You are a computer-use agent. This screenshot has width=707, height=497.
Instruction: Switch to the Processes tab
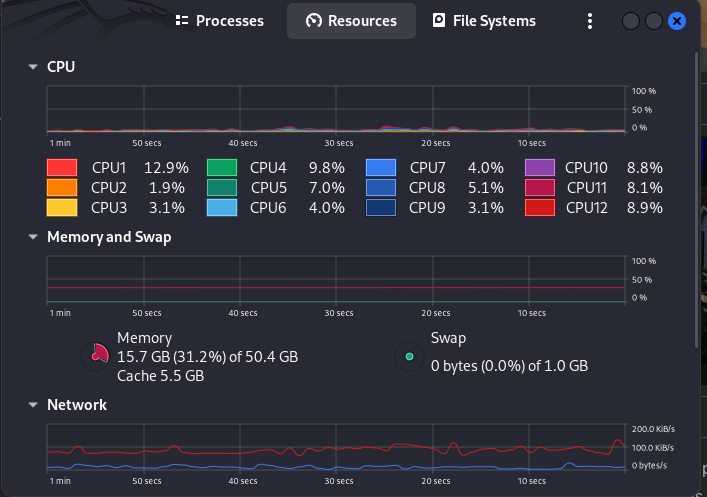point(220,21)
